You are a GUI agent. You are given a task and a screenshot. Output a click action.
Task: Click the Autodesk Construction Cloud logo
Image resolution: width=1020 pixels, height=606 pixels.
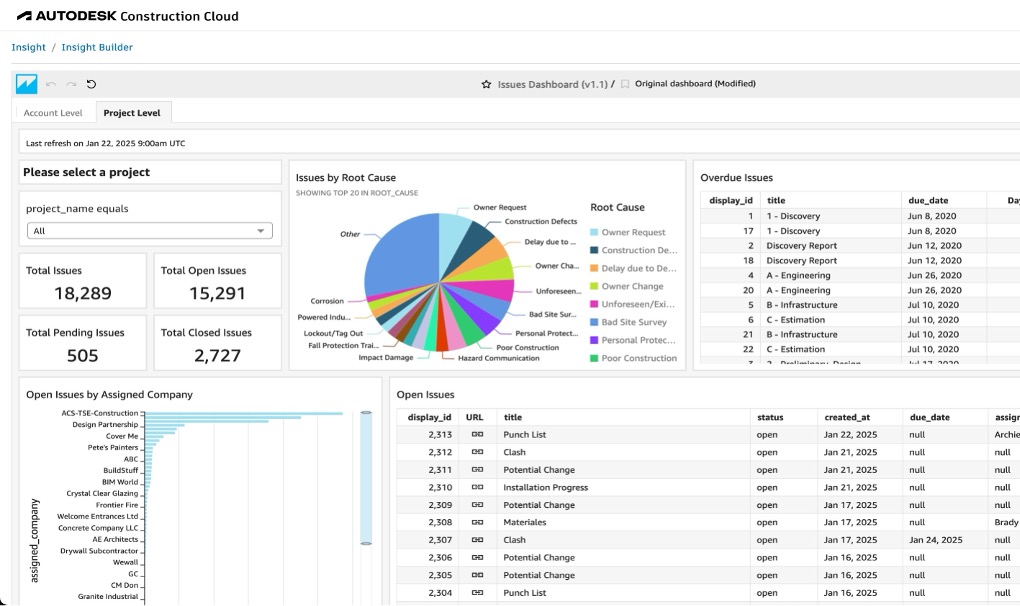(128, 16)
